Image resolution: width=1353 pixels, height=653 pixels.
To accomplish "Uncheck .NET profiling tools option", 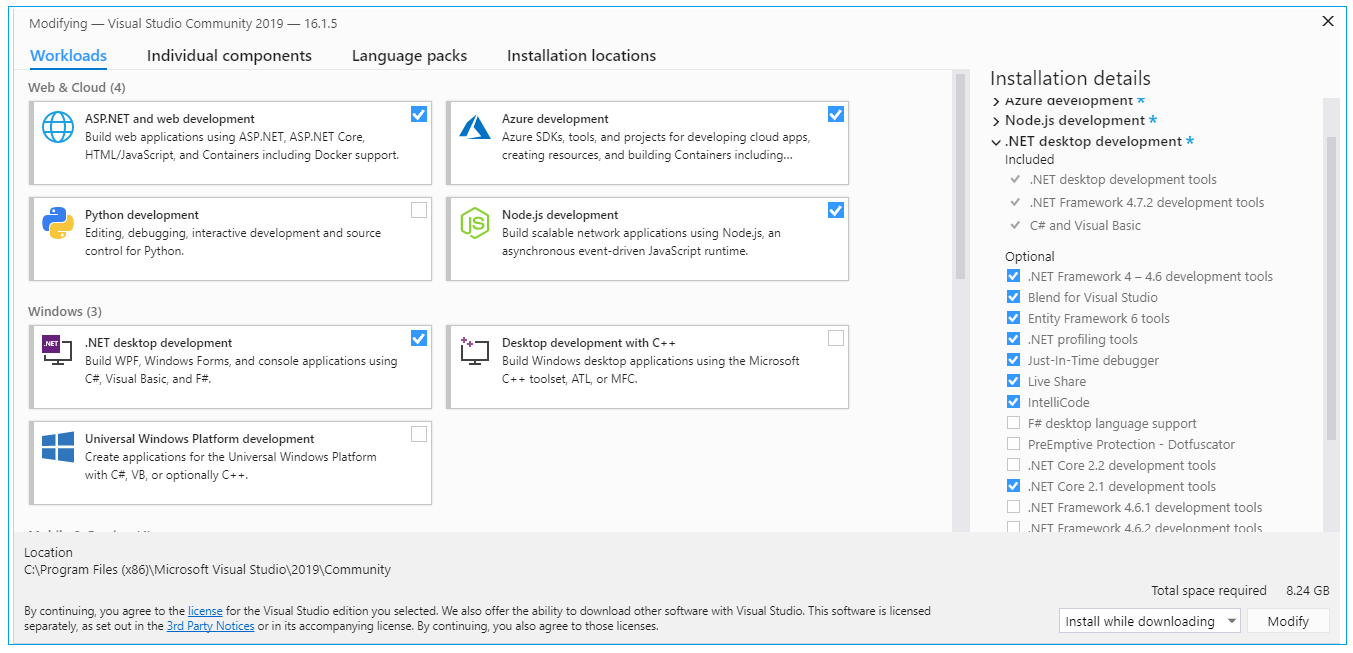I will 1014,339.
